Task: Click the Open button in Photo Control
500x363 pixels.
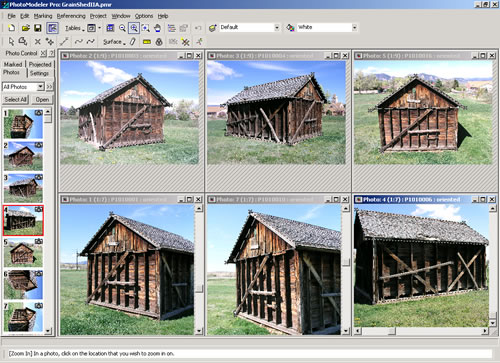Action: coord(42,99)
